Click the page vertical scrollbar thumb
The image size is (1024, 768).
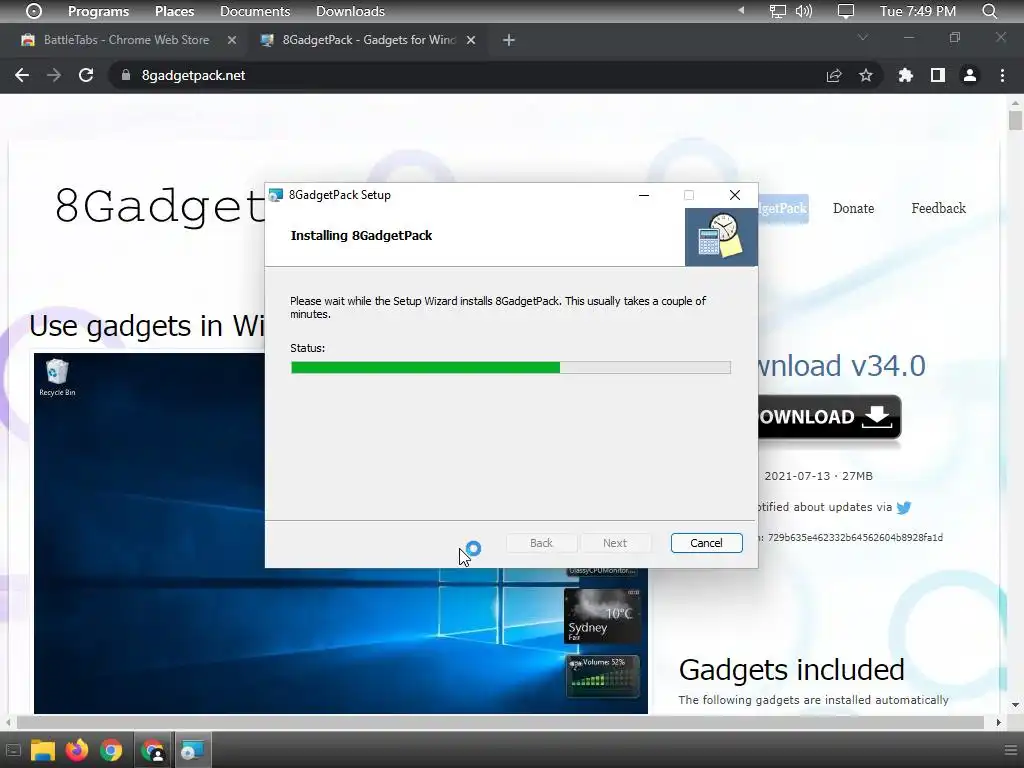(1015, 121)
